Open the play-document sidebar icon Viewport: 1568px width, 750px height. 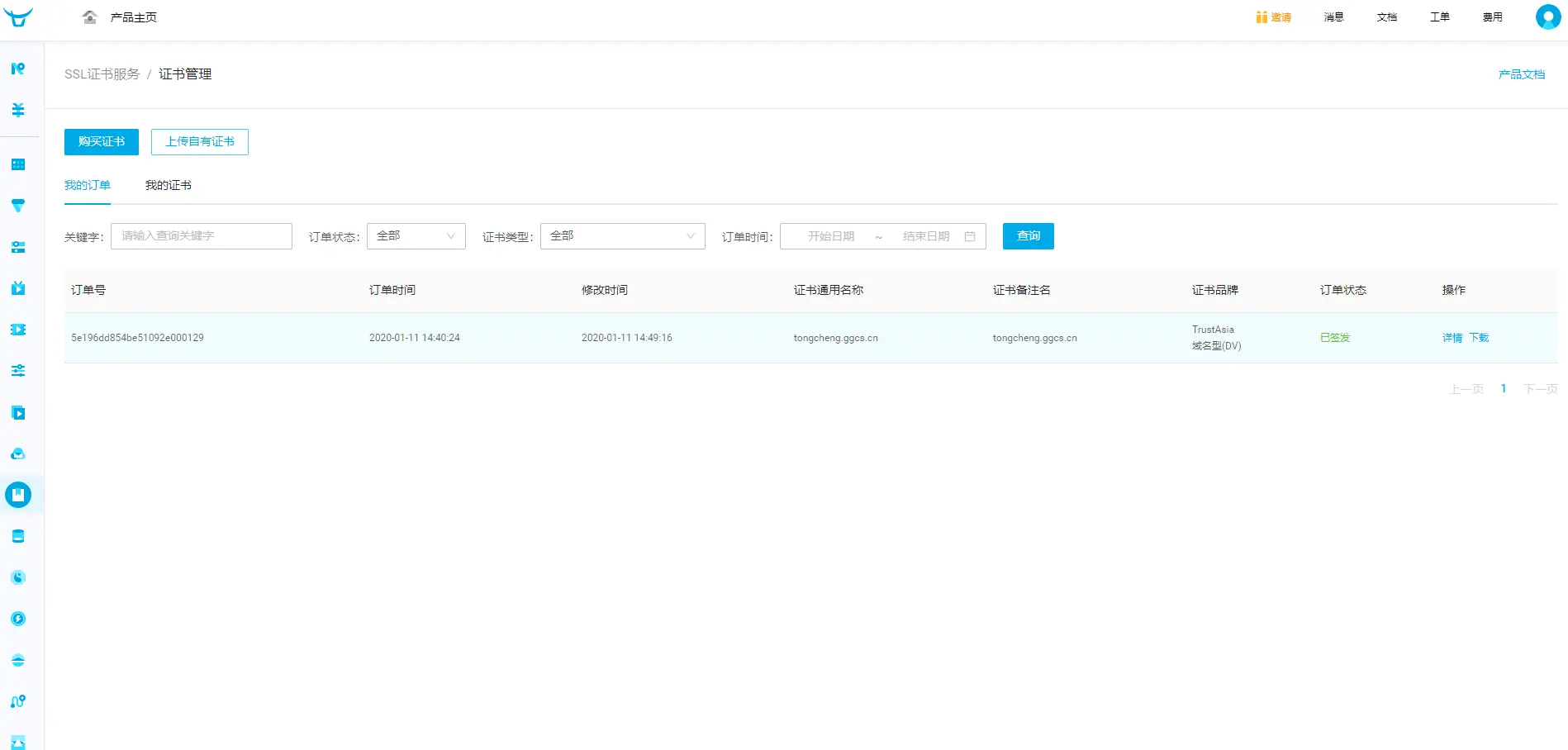point(18,412)
